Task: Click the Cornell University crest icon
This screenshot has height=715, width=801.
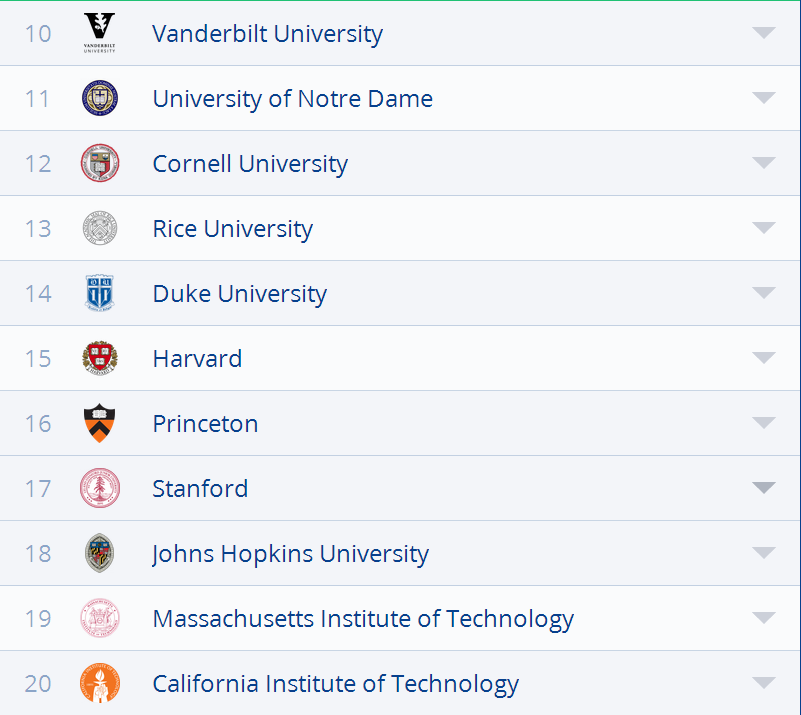Action: (100, 163)
